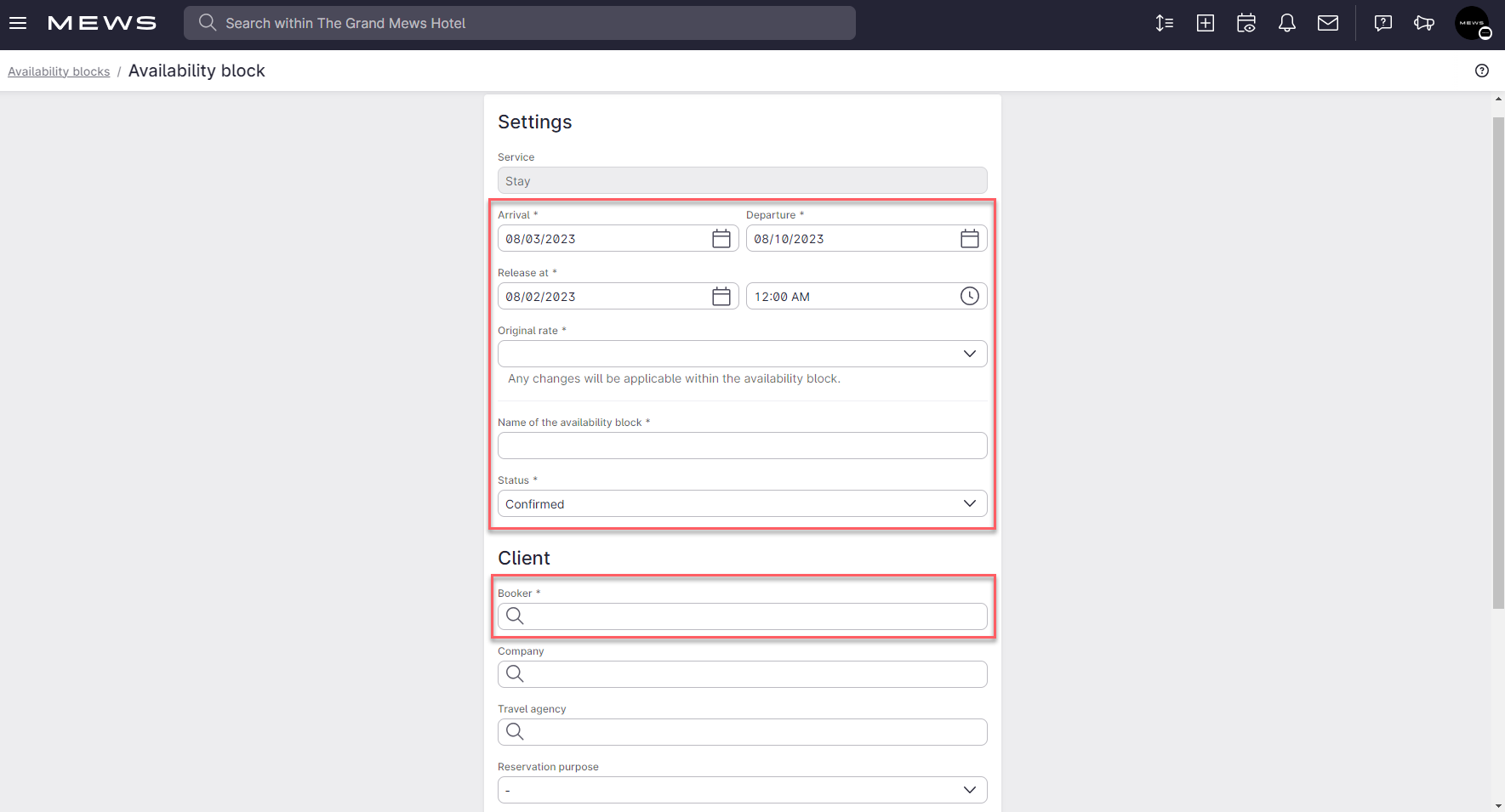Click the add new (+) icon
Viewport: 1505px width, 812px height.
[1206, 23]
